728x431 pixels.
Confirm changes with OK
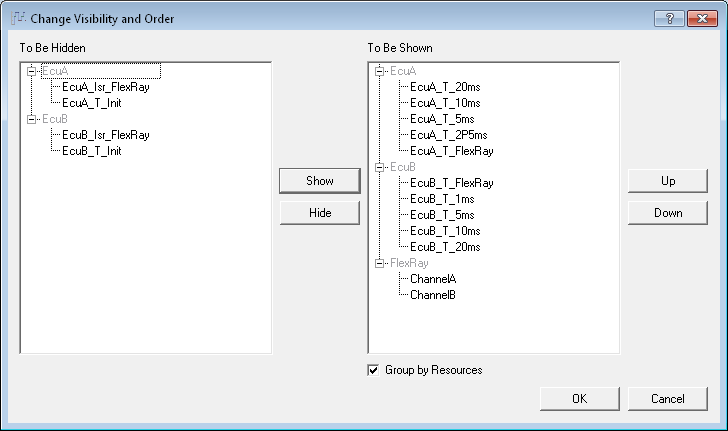coord(579,398)
